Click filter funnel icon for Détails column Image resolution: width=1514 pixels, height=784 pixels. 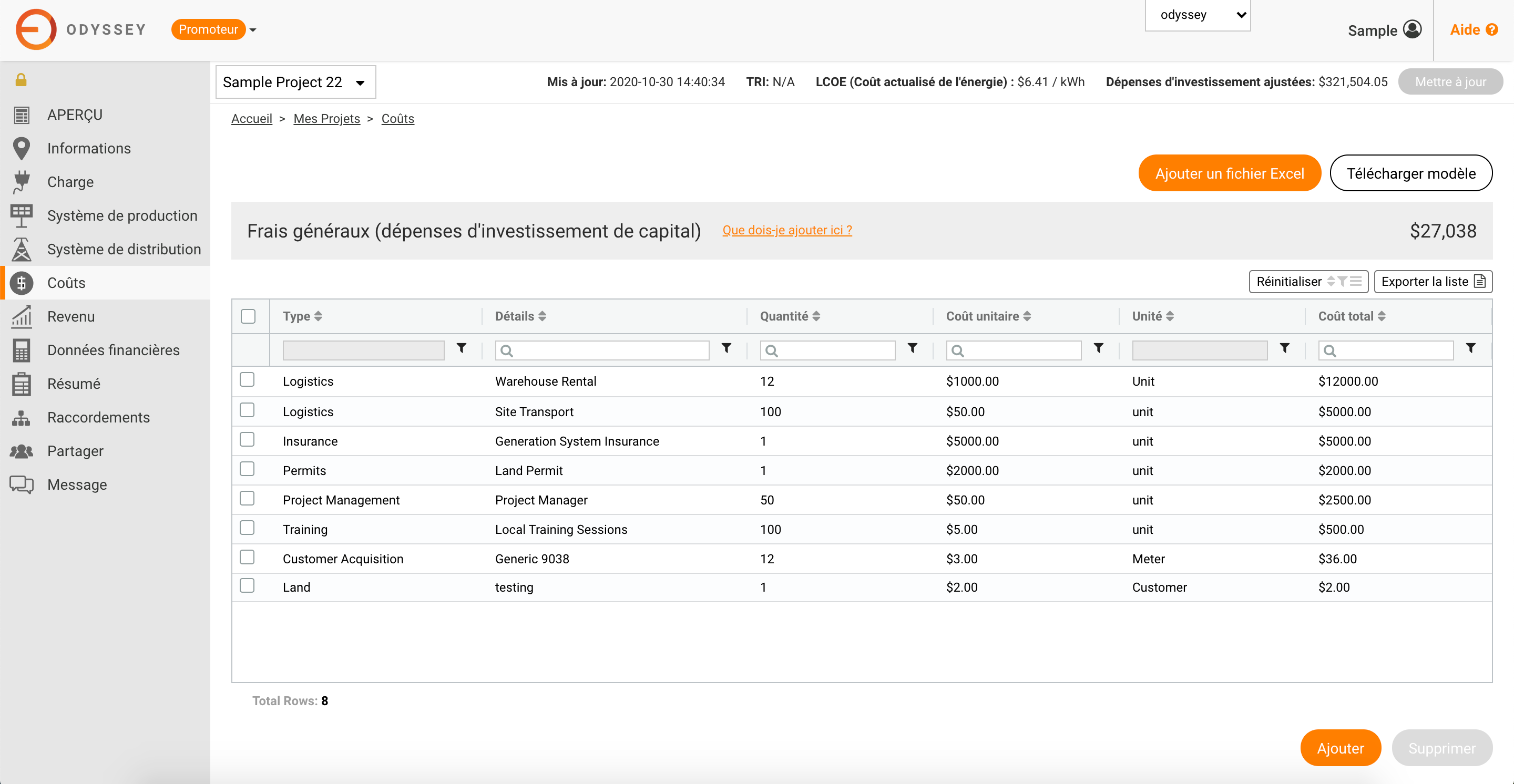727,348
